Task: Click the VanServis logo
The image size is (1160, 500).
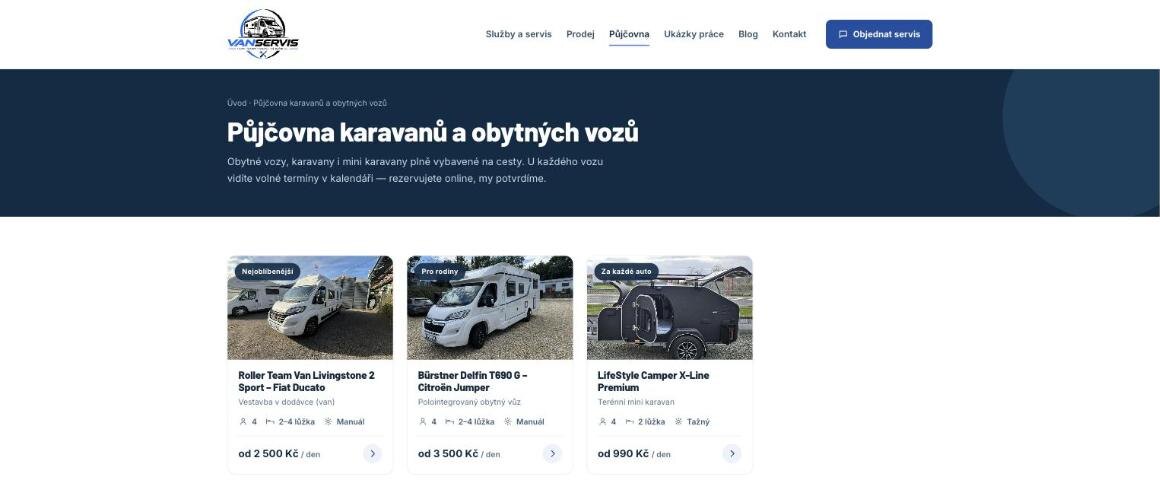Action: pyautogui.click(x=263, y=34)
